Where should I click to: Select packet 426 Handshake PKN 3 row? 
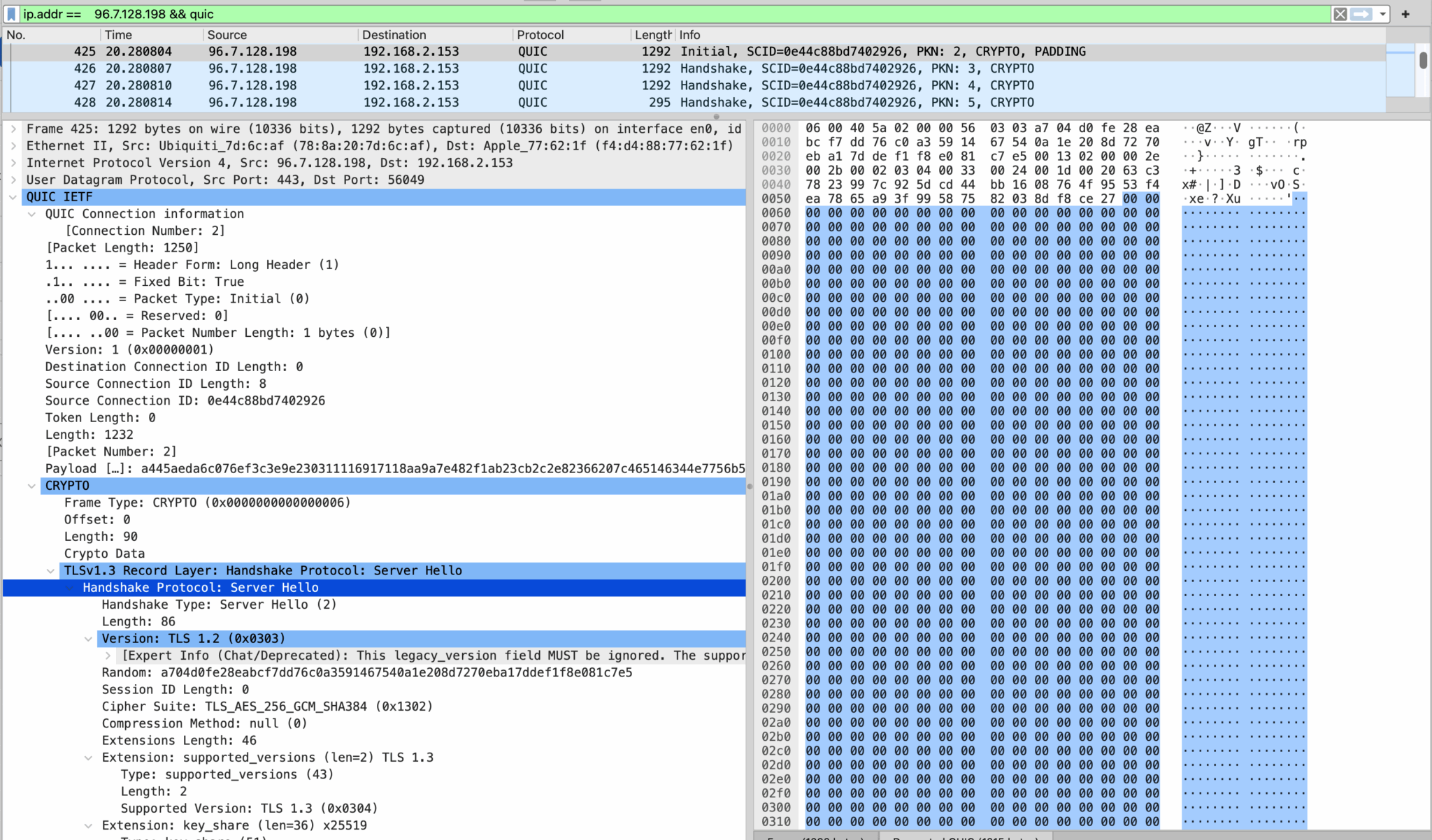[694, 68]
